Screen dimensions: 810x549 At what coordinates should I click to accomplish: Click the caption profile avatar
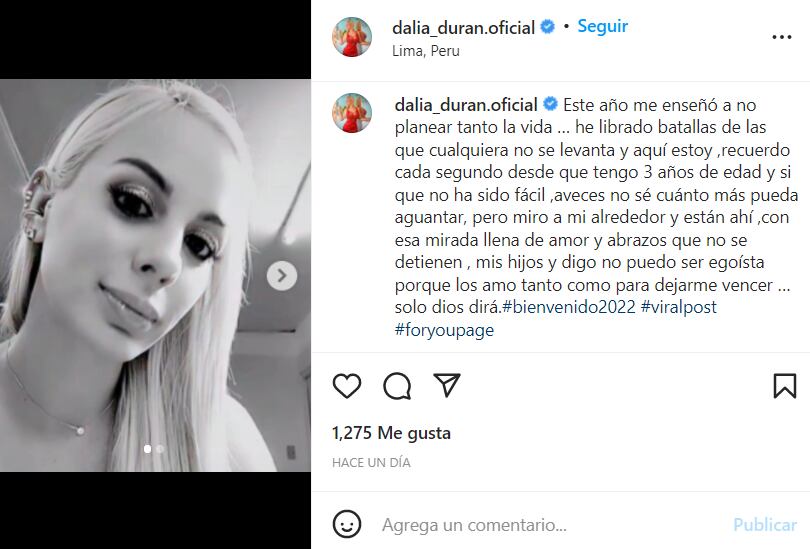tap(352, 113)
